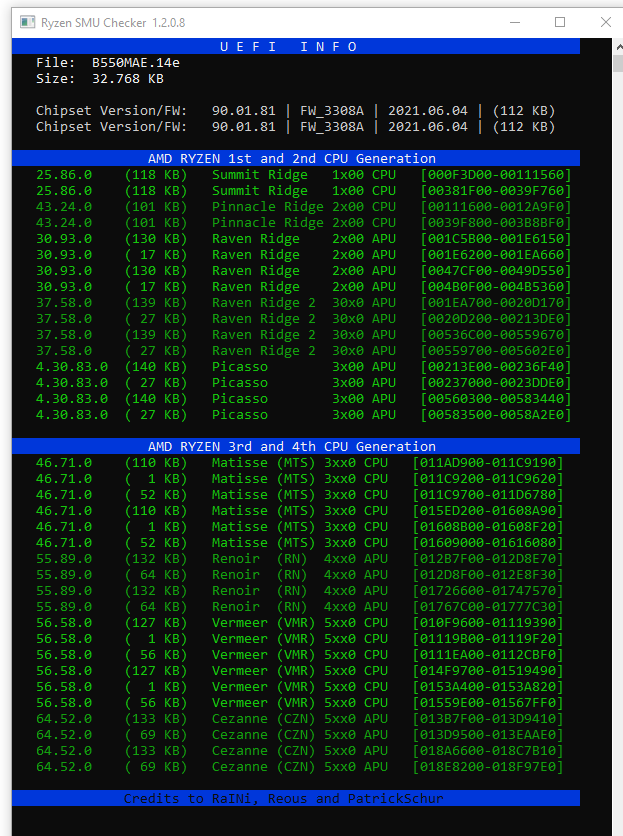Click the vertical scrollbar thumb
The image size is (623, 836).
[619, 64]
